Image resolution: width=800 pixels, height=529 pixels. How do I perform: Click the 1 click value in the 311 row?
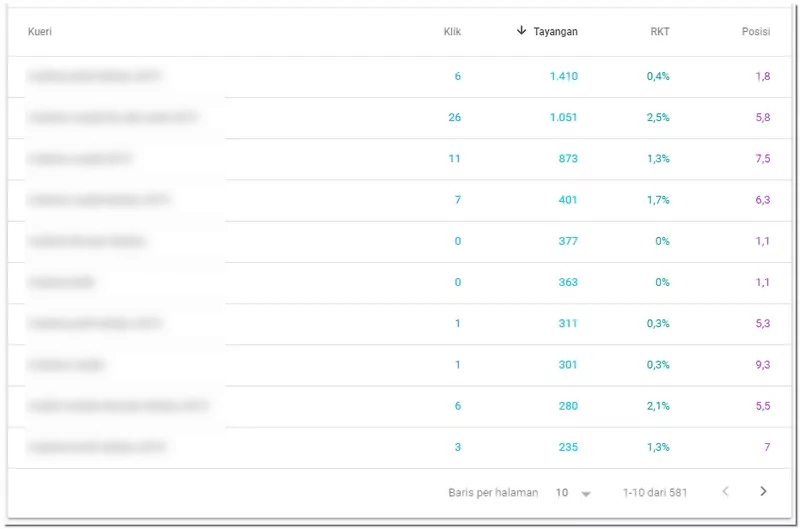point(458,323)
